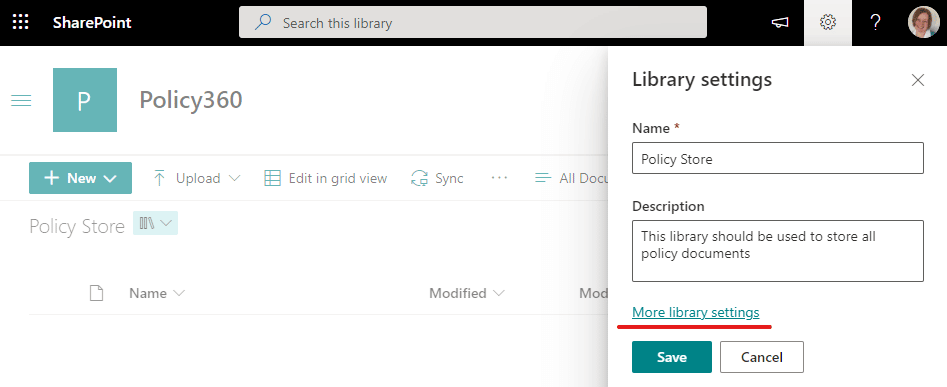This screenshot has width=947, height=387.
Task: Open the Policy360 site title
Action: [x=191, y=100]
